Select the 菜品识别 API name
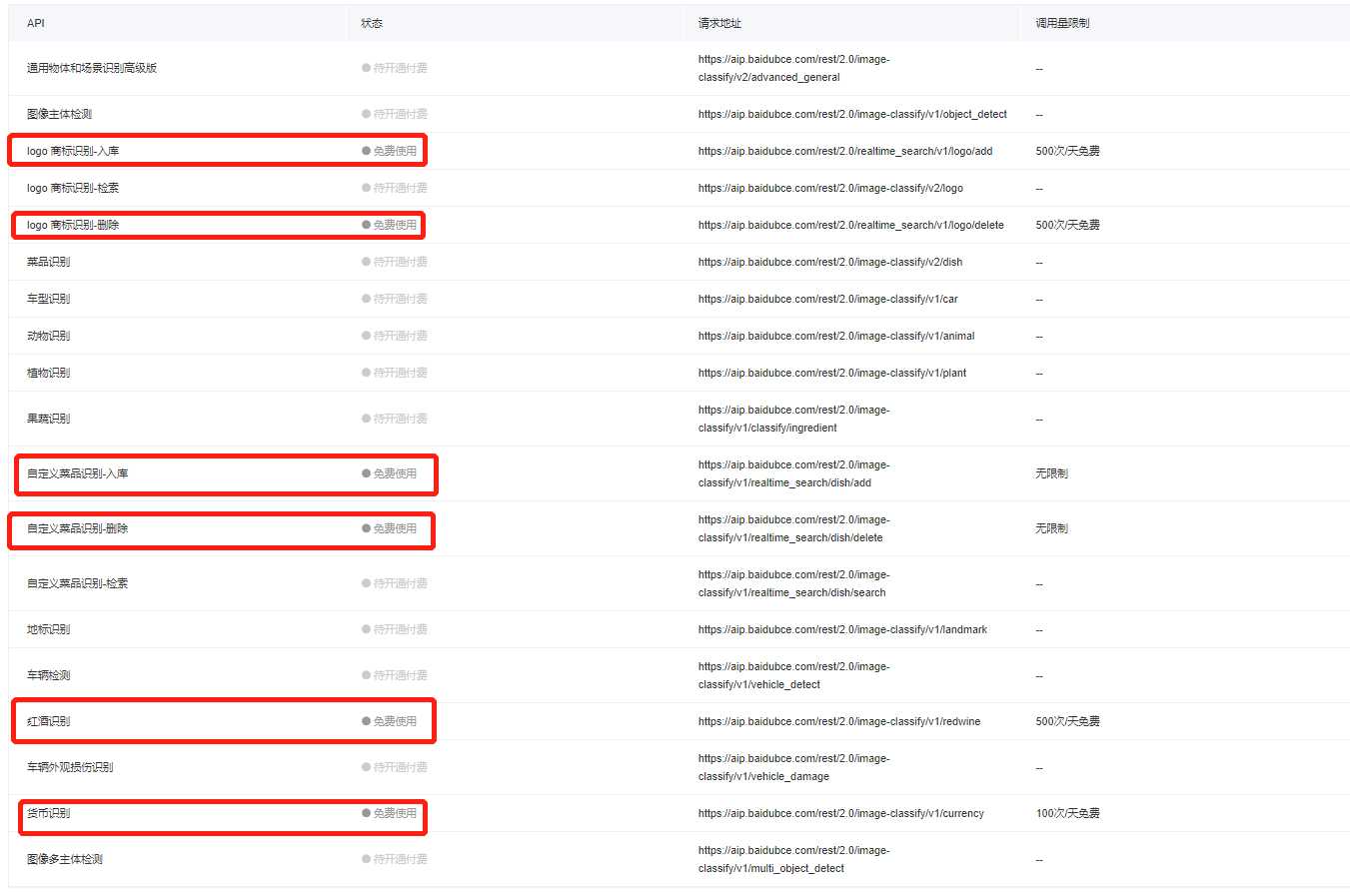The image size is (1350, 896). [48, 262]
